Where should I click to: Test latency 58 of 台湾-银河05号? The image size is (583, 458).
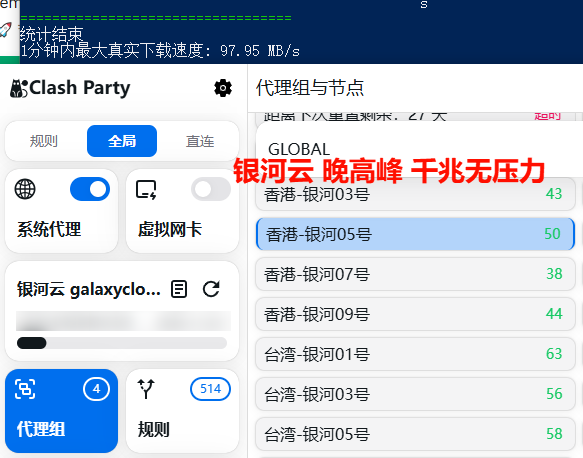click(554, 434)
